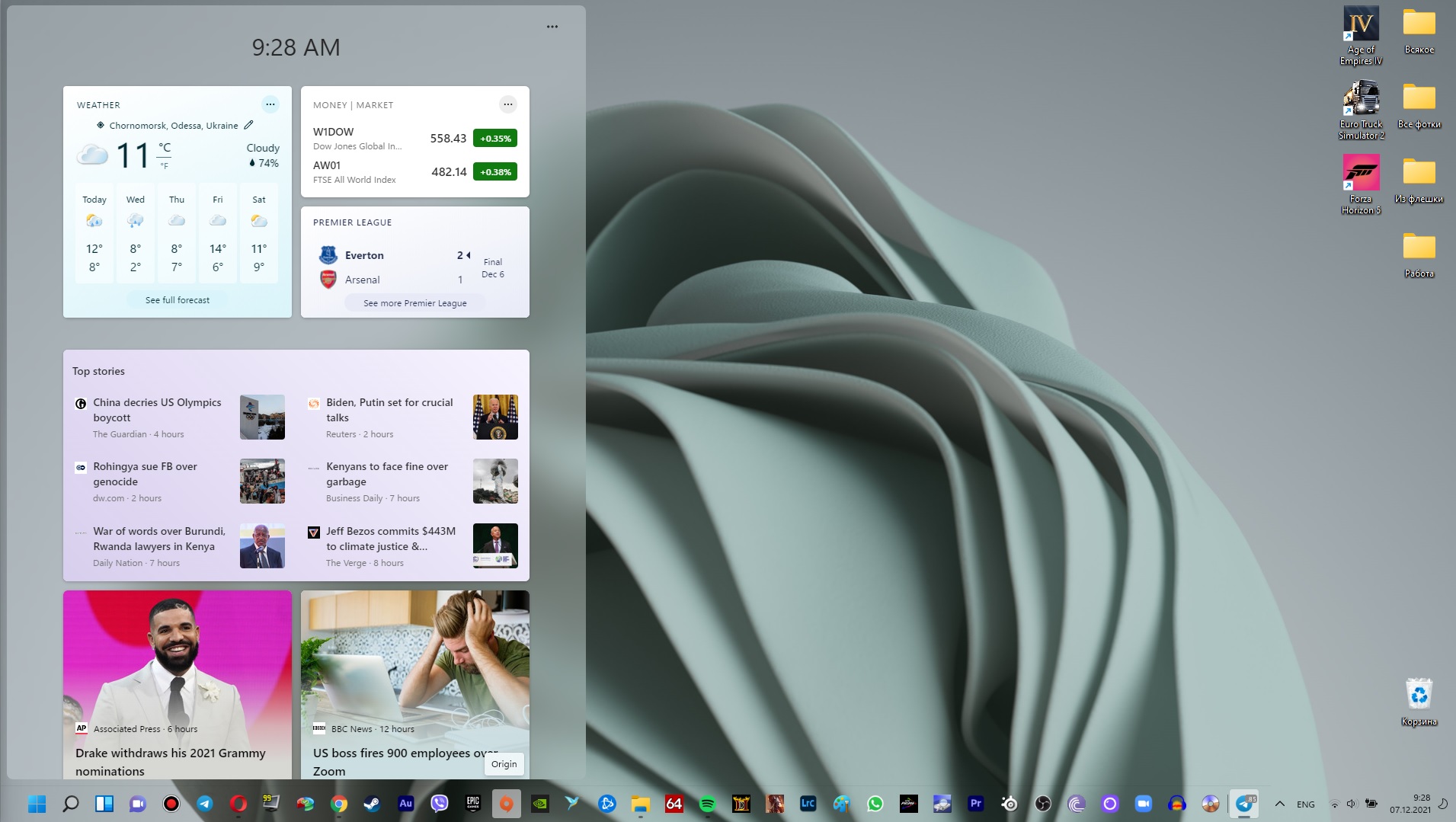Screen dimensions: 1456x822
Task: Click See more Premier League
Action: click(x=415, y=302)
